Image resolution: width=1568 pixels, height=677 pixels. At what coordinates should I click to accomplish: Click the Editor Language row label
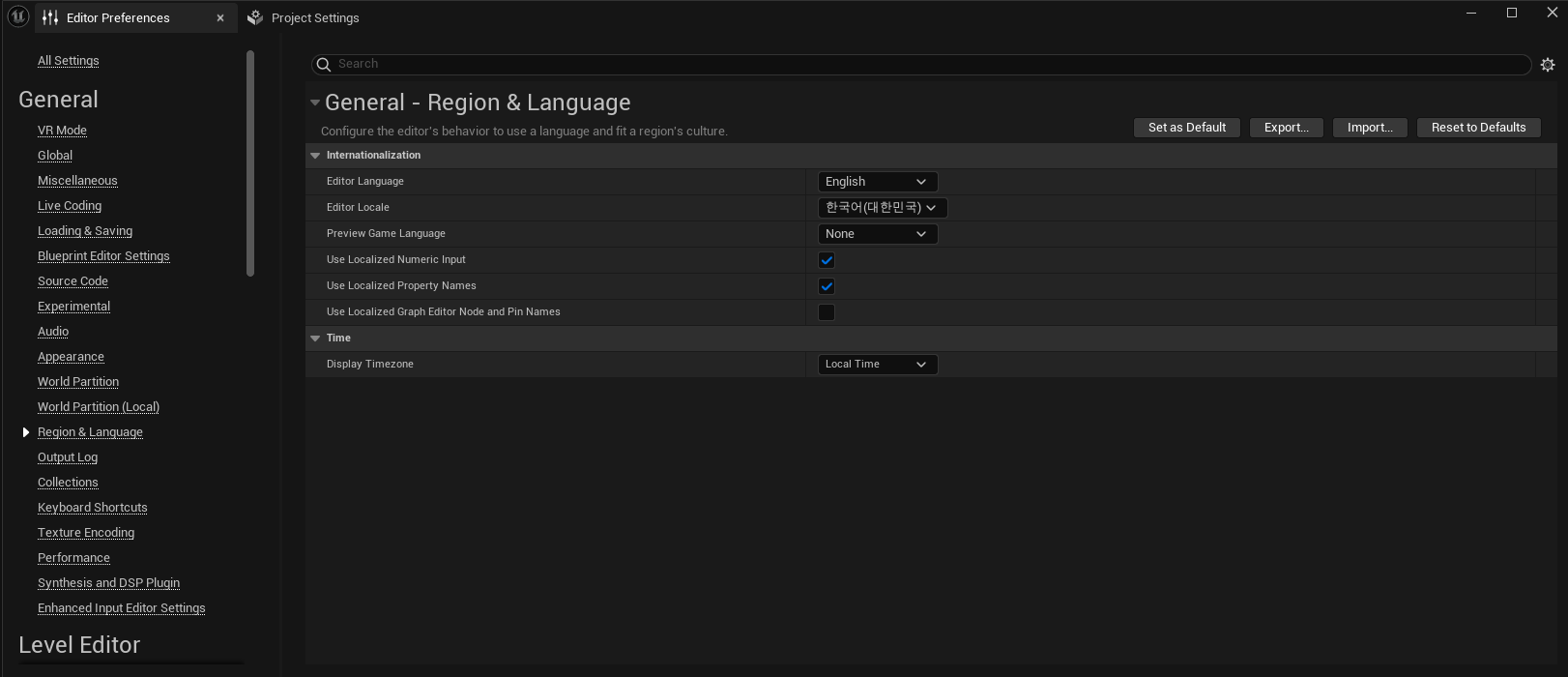365,182
